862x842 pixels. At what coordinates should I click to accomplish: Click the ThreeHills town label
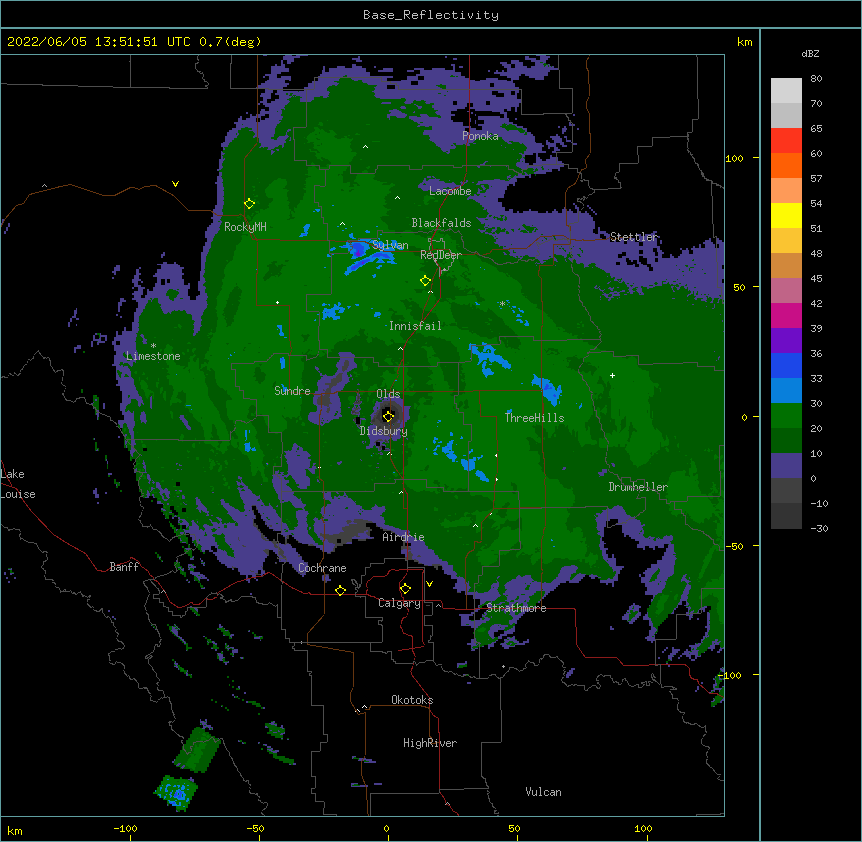pyautogui.click(x=534, y=418)
